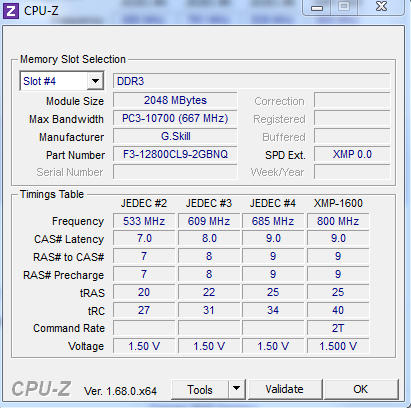Close the CPU-Z window
Viewport: 411px width, 408px height.
[x=381, y=7]
